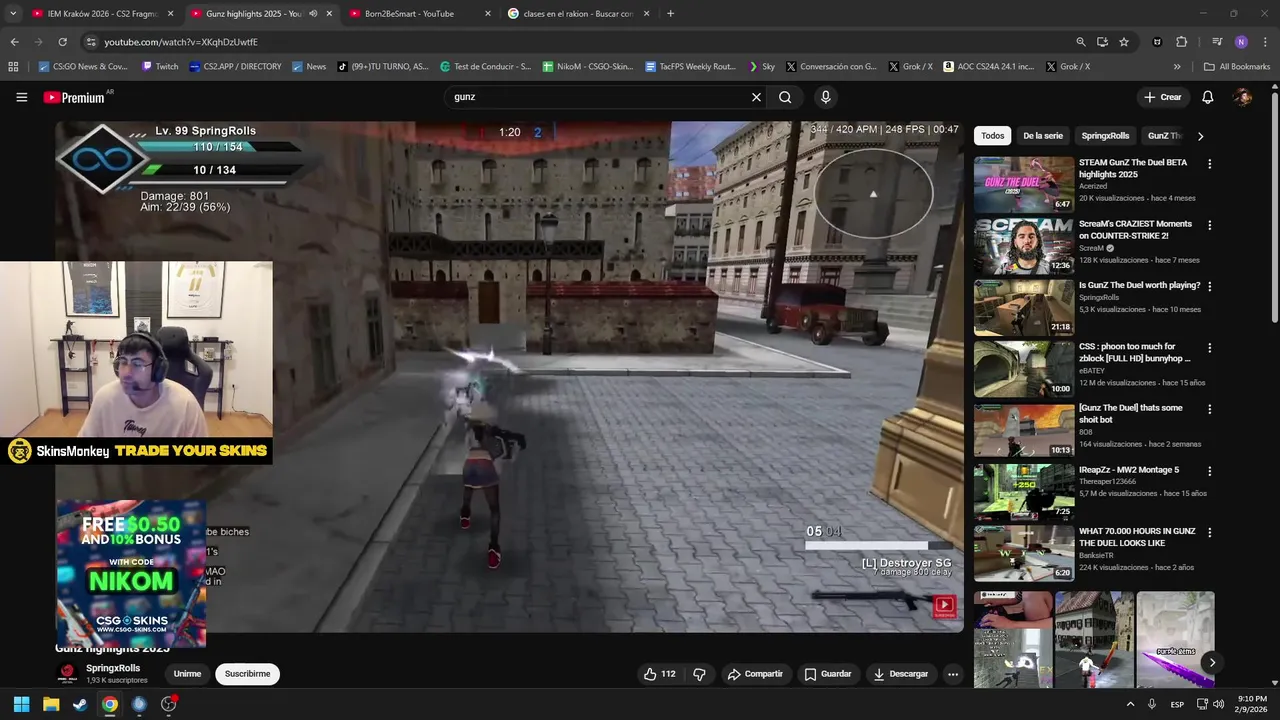Open options for STEAM GunZ BETA highlights video
The image size is (1280, 720).
point(1209,163)
